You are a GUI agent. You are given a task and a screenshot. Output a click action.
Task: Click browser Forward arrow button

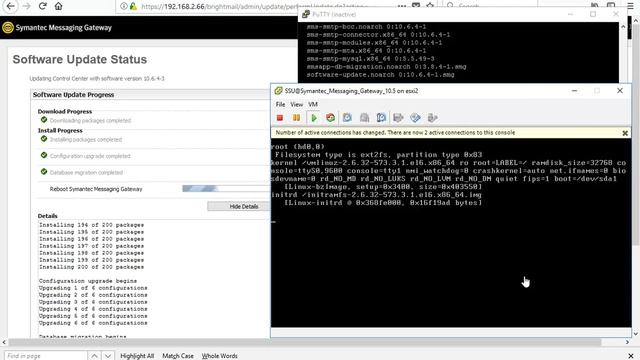point(26,6)
